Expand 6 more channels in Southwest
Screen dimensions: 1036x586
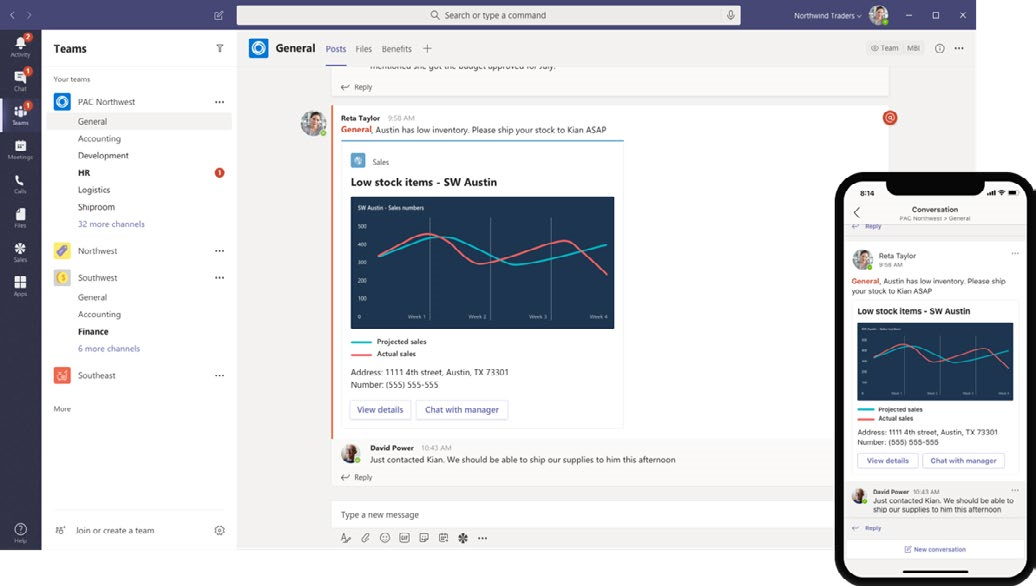point(109,348)
